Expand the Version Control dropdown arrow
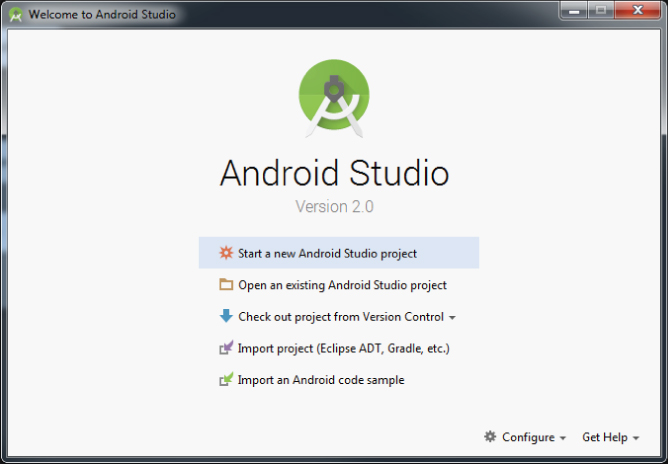Screen dimensions: 668x464 point(452,318)
